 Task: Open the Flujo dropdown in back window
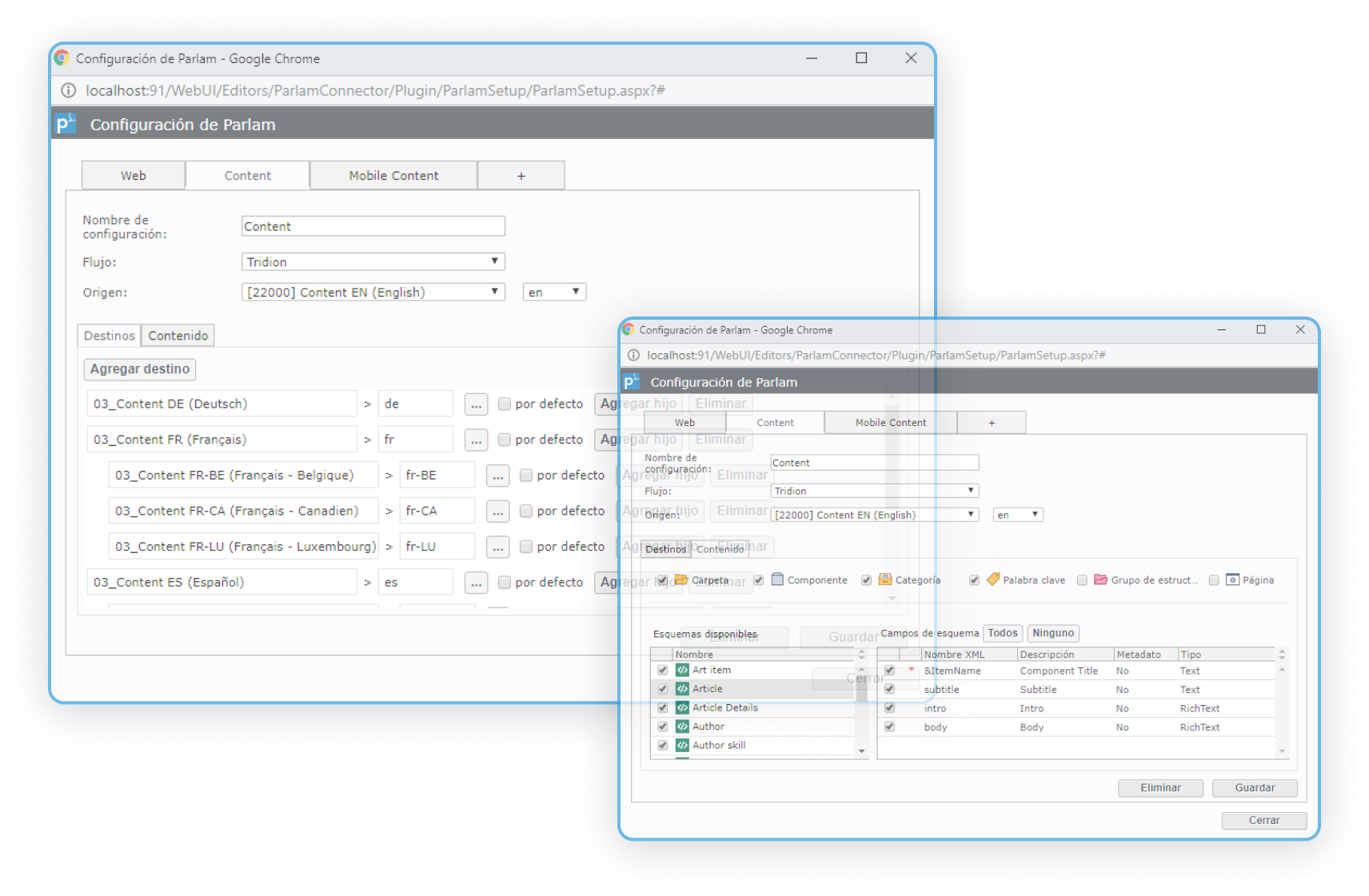click(x=373, y=261)
